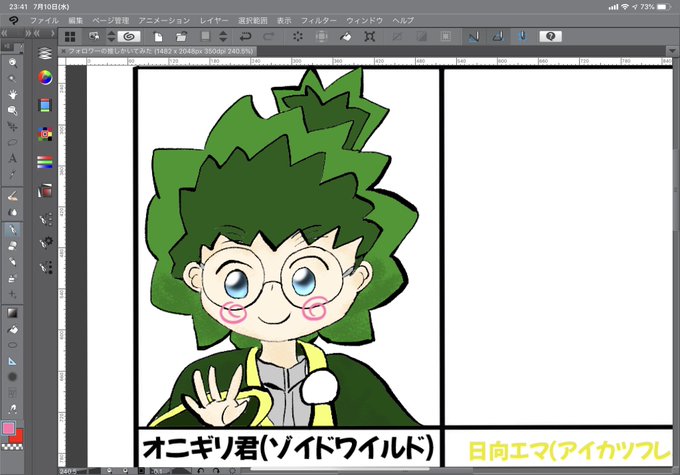The height and width of the screenshot is (475, 680).
Task: Select the Text tool A
Action: [13, 158]
